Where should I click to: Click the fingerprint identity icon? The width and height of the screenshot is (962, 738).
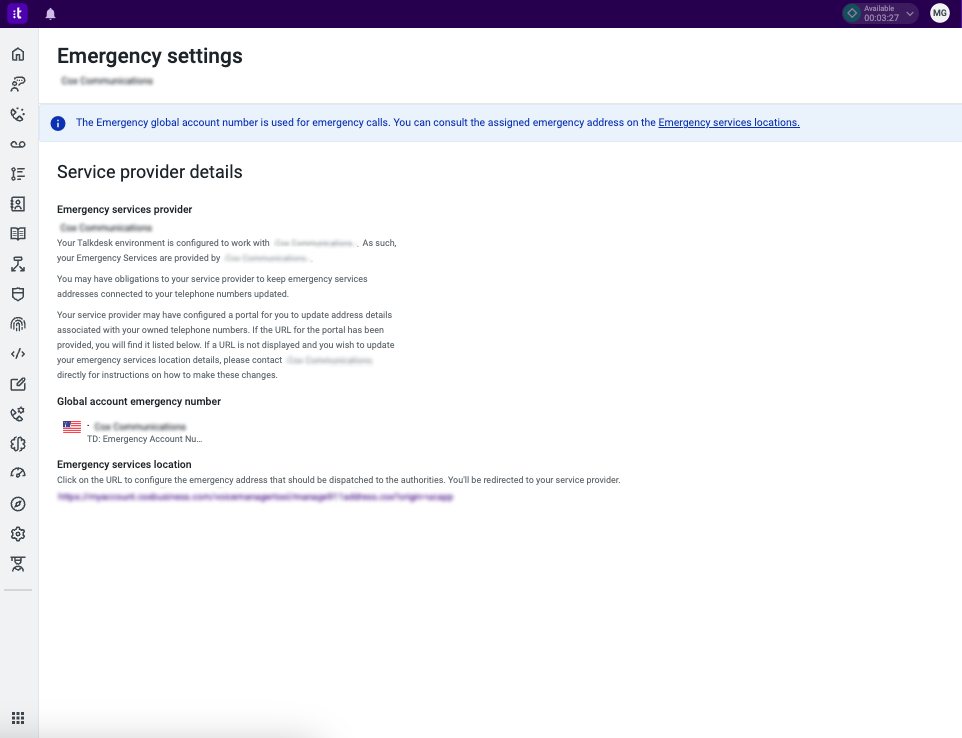(18, 324)
